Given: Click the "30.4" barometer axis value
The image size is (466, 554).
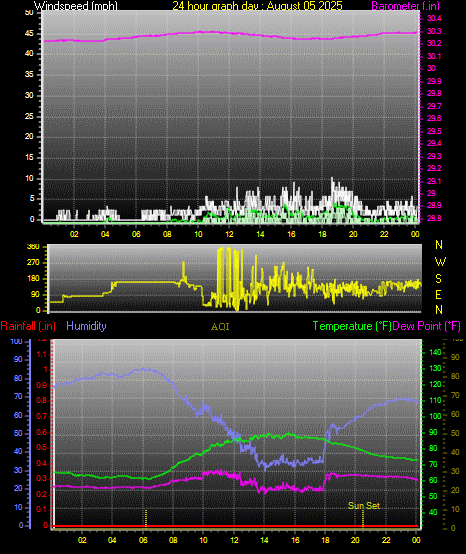Looking at the screenshot, I should coord(434,18).
